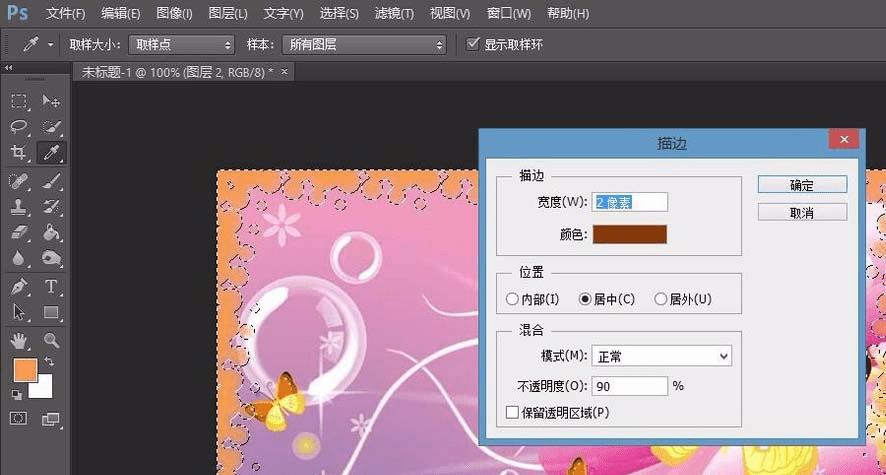Select the Eraser tool
This screenshot has width=886, height=475.
pos(19,233)
